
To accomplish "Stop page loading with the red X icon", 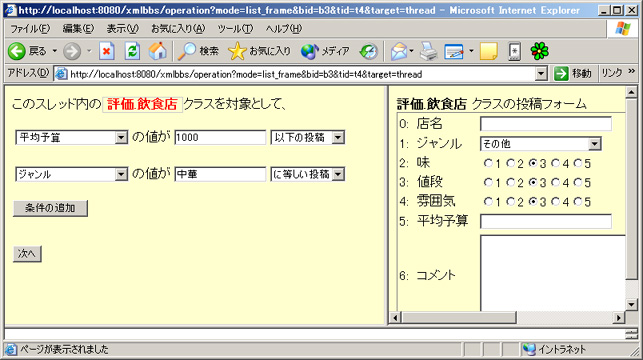I will point(107,51).
